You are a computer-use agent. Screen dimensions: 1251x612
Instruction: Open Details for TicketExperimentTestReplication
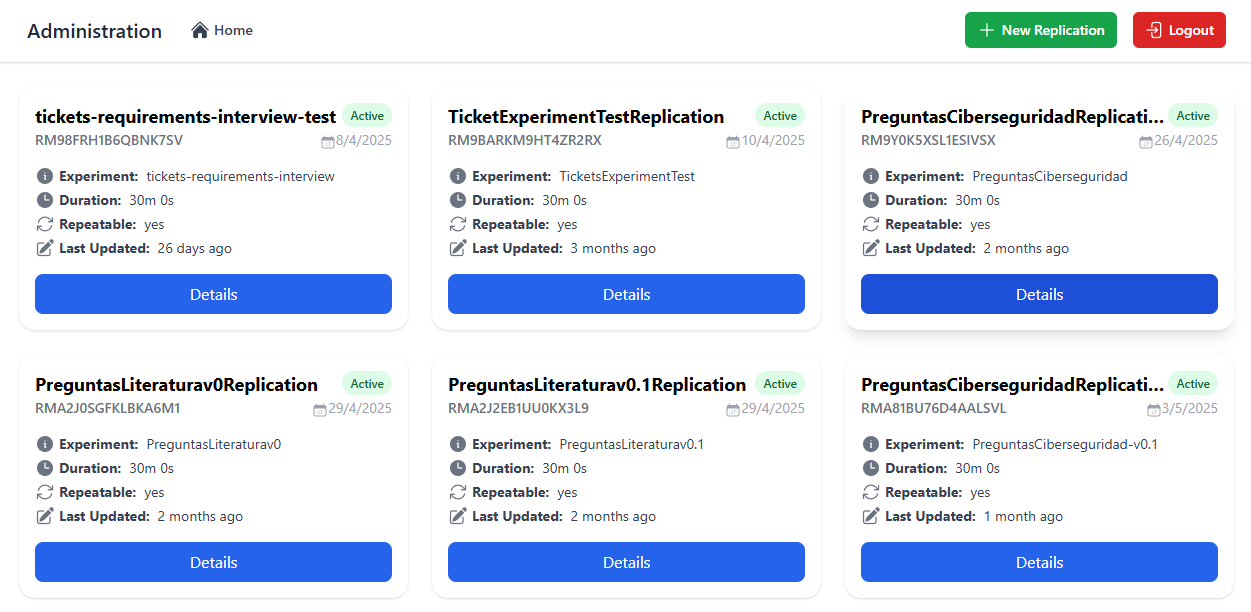pos(626,294)
